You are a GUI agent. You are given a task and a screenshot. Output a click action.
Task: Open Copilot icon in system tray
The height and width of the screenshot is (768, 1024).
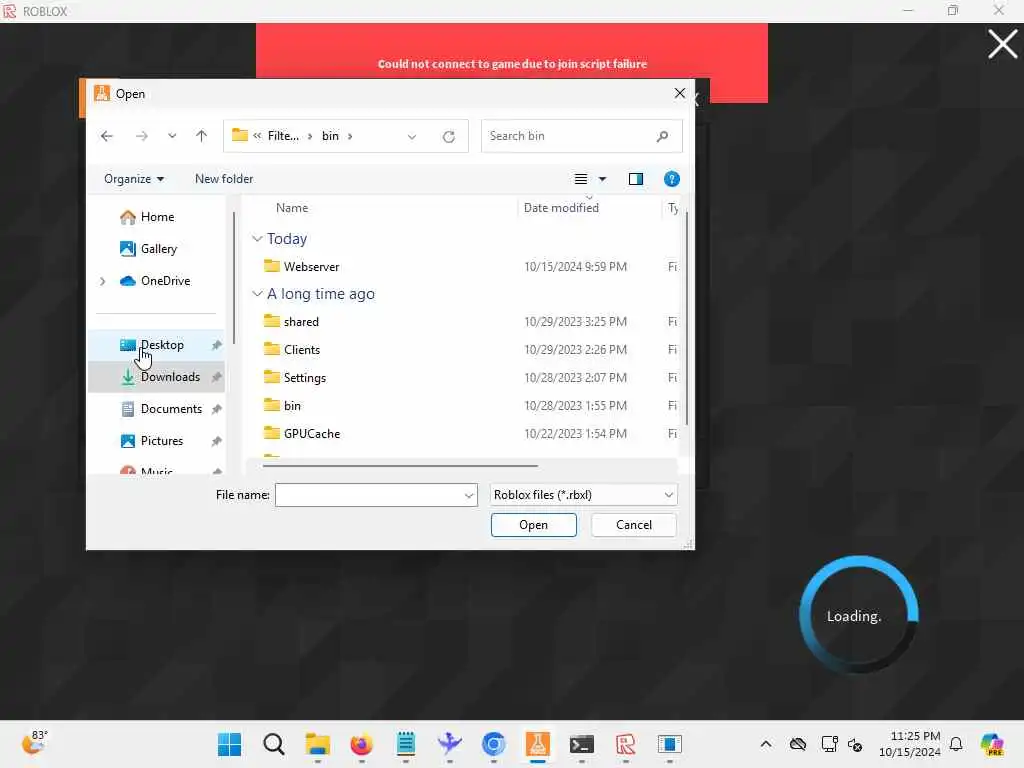point(993,744)
